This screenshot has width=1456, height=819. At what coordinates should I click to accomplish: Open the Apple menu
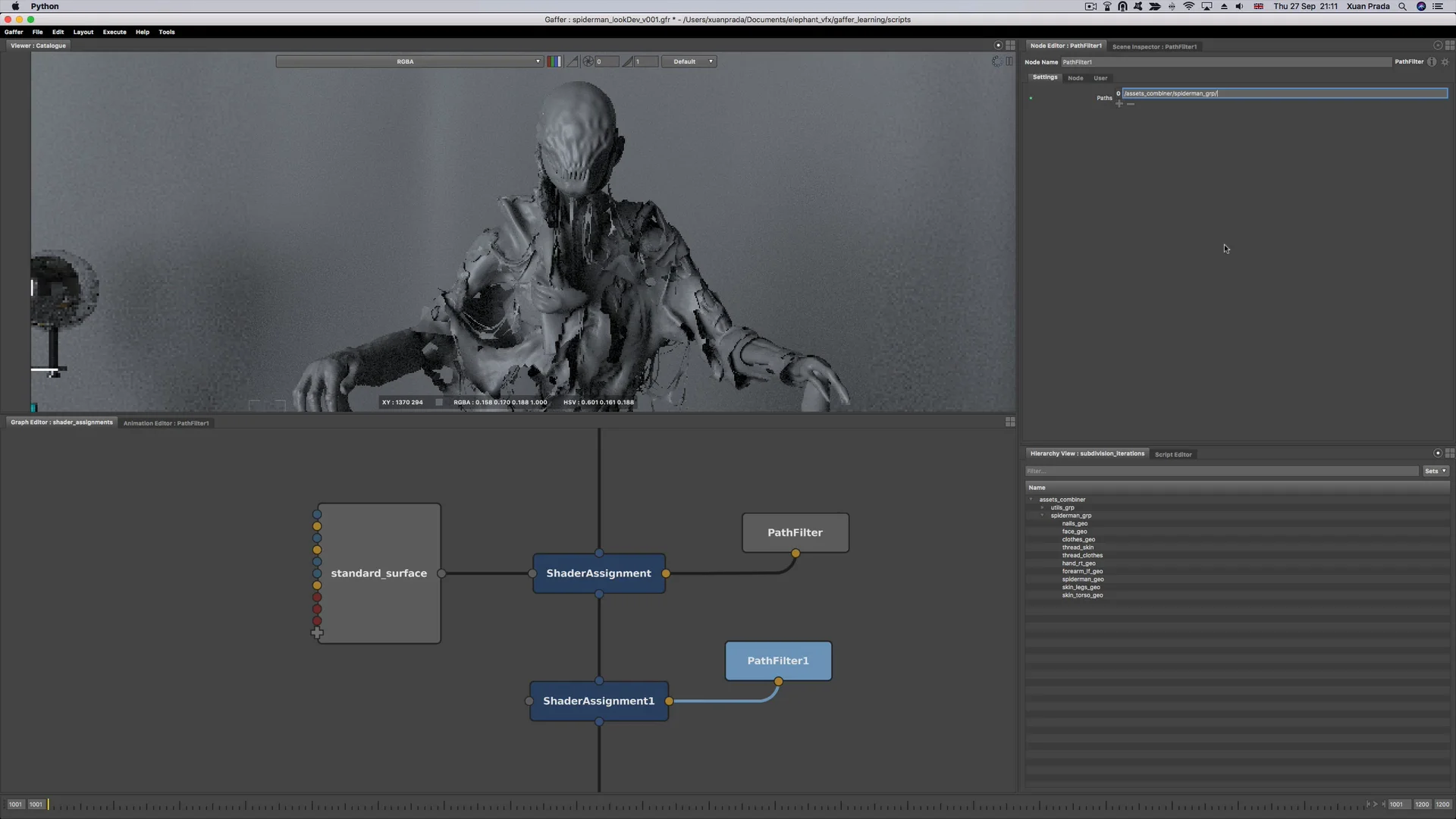[15, 6]
